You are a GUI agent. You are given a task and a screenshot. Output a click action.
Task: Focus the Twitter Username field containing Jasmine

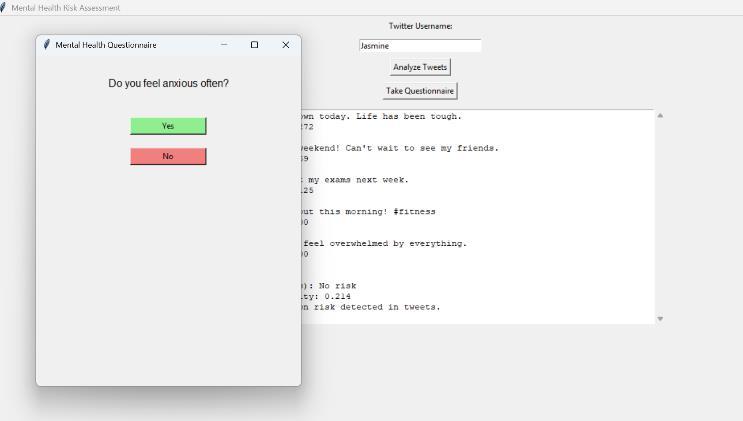pos(420,46)
